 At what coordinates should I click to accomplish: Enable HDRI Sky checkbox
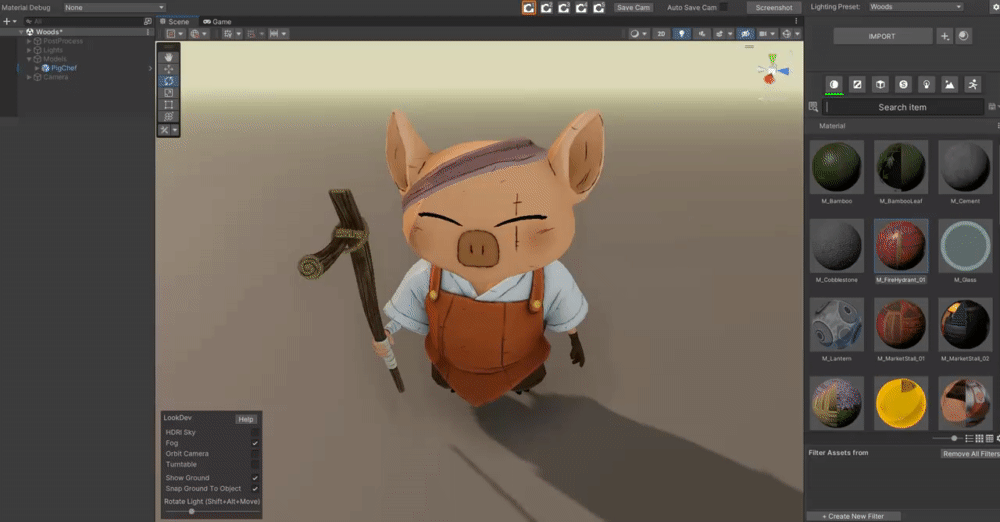255,432
